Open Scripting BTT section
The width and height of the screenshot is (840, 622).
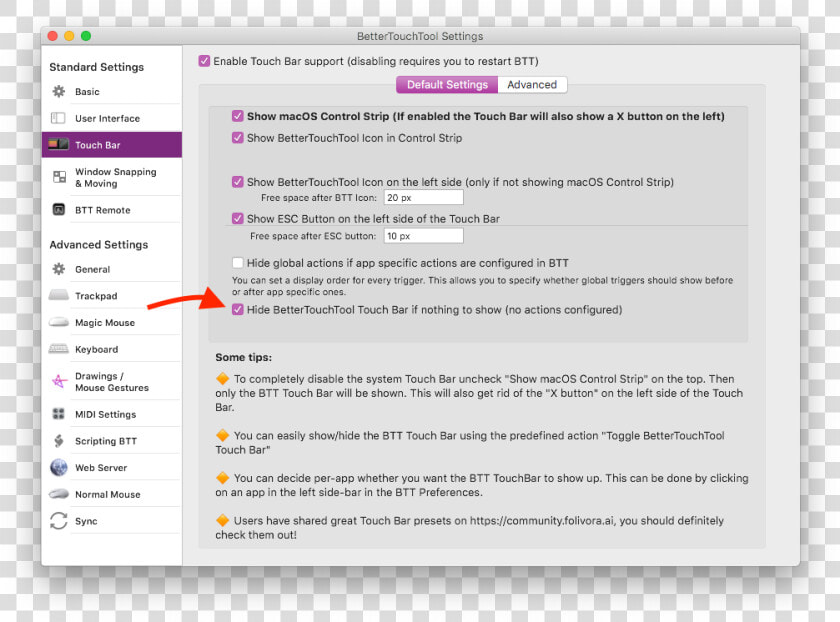click(111, 441)
